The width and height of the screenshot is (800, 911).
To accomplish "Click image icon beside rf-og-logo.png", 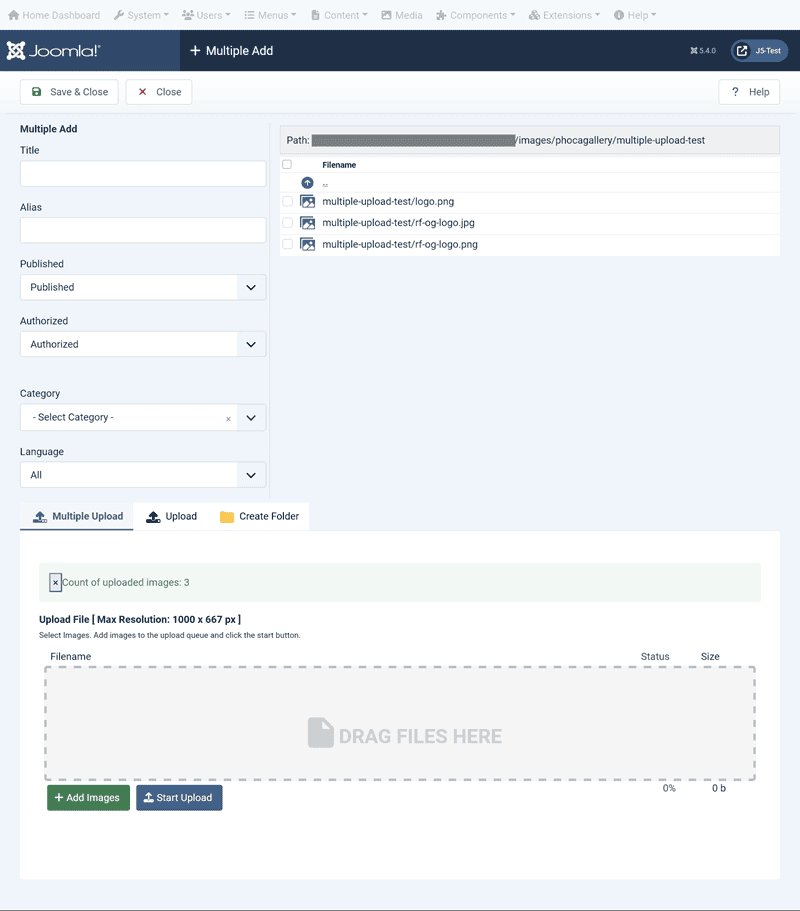I will 307,244.
